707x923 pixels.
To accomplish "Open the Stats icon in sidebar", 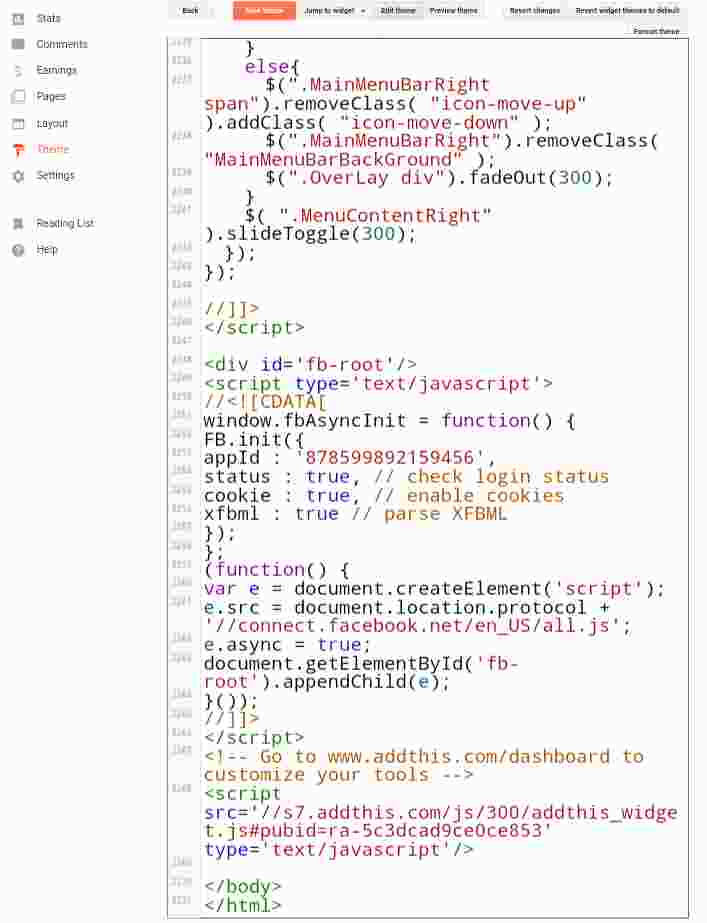I will tap(18, 19).
